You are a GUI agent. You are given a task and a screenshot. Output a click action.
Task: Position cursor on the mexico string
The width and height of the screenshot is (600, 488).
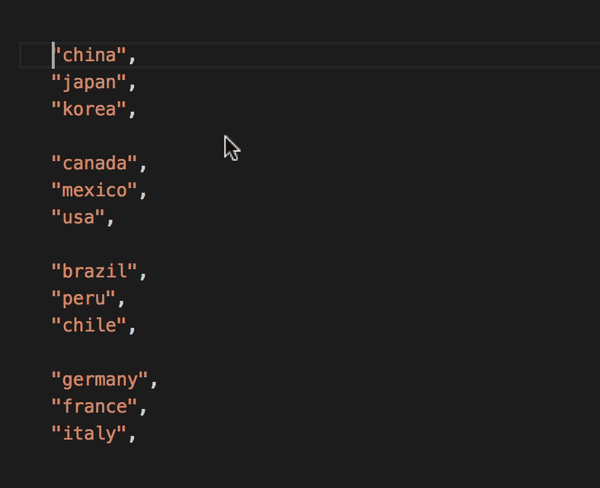95,190
